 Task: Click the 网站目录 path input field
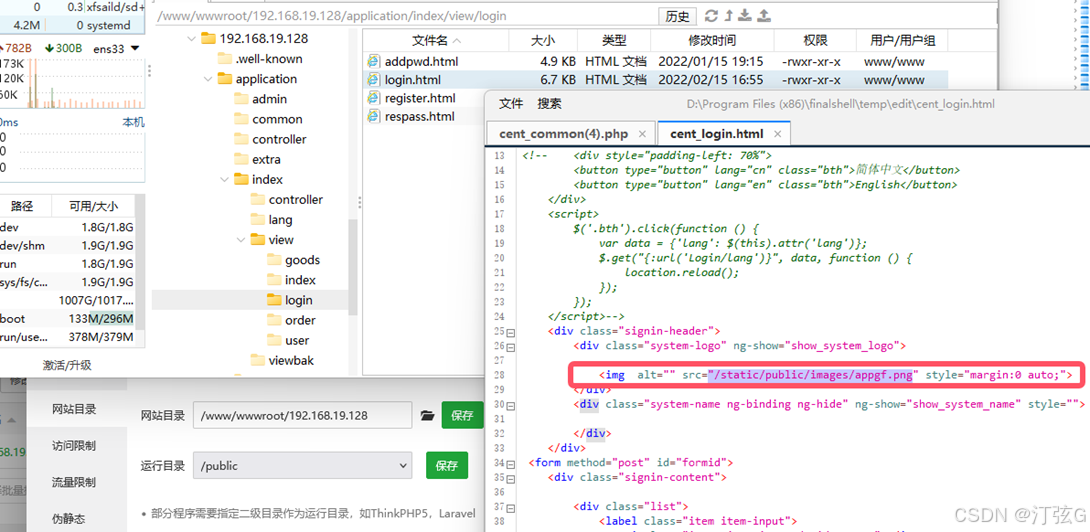click(x=304, y=416)
